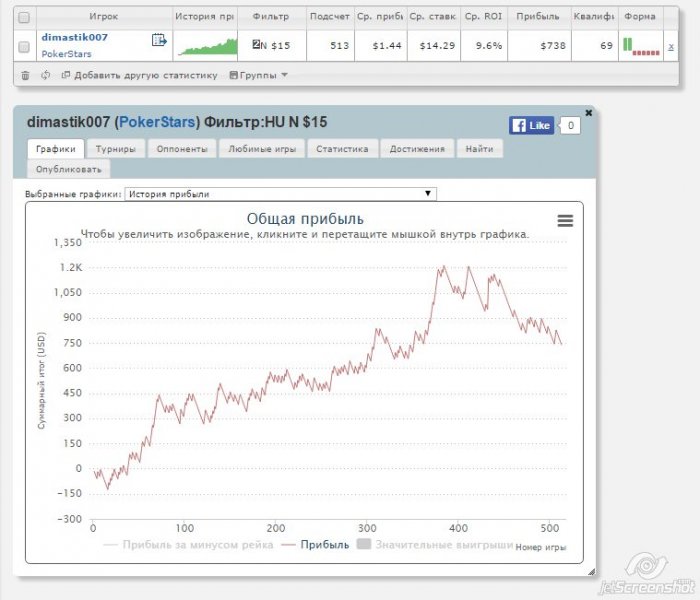Toggle Прибыль series in legend
The image size is (700, 600).
pyautogui.click(x=316, y=545)
